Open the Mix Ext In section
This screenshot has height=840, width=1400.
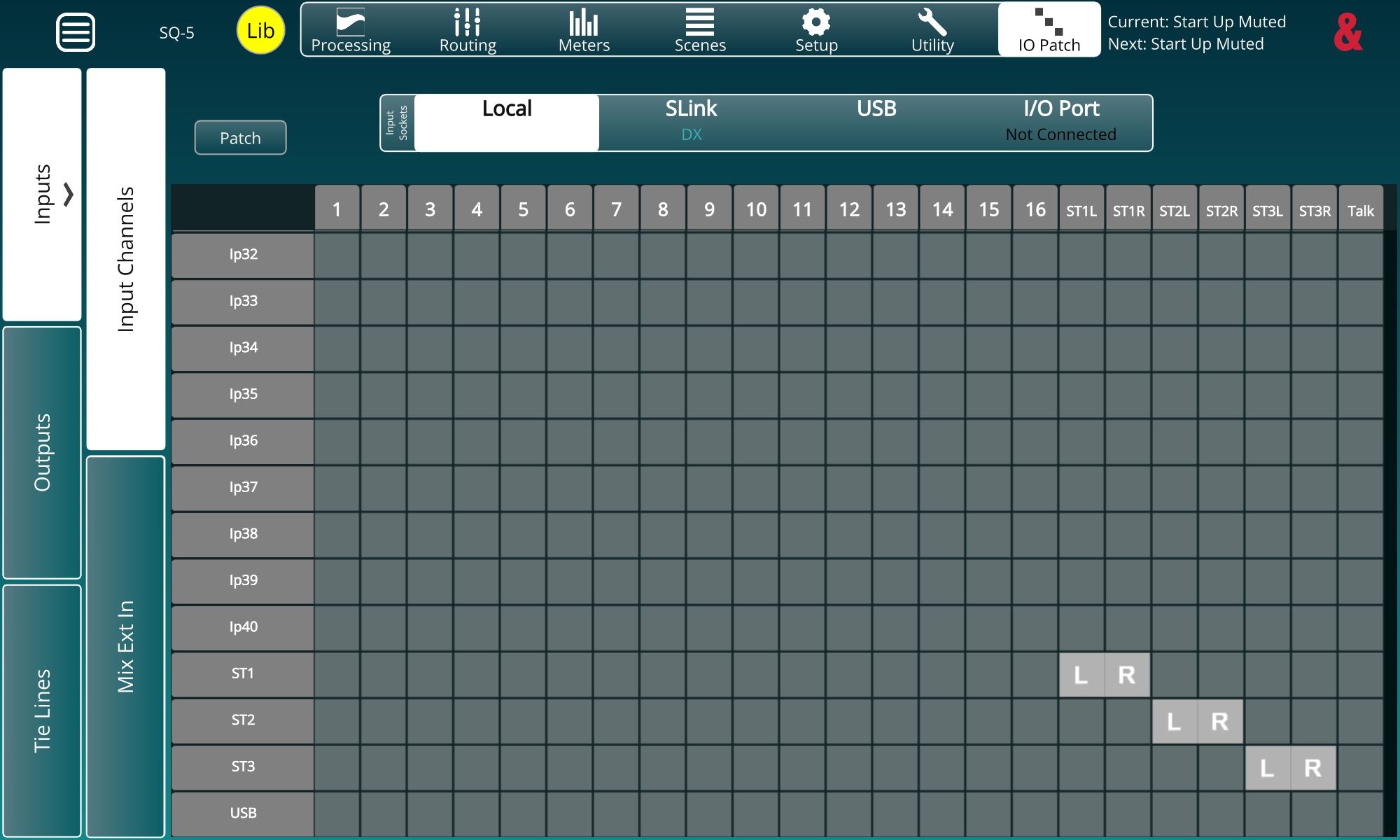(126, 645)
